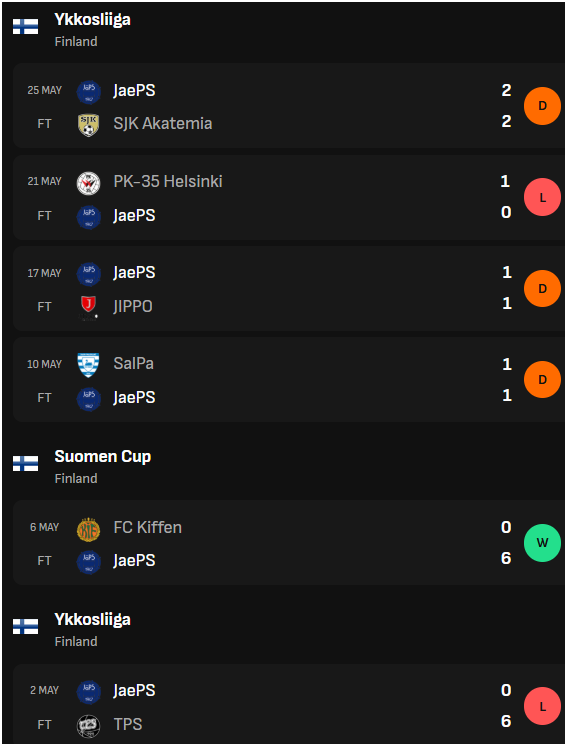Click the FC Kiffen club badge
567x746 pixels.
(88, 529)
